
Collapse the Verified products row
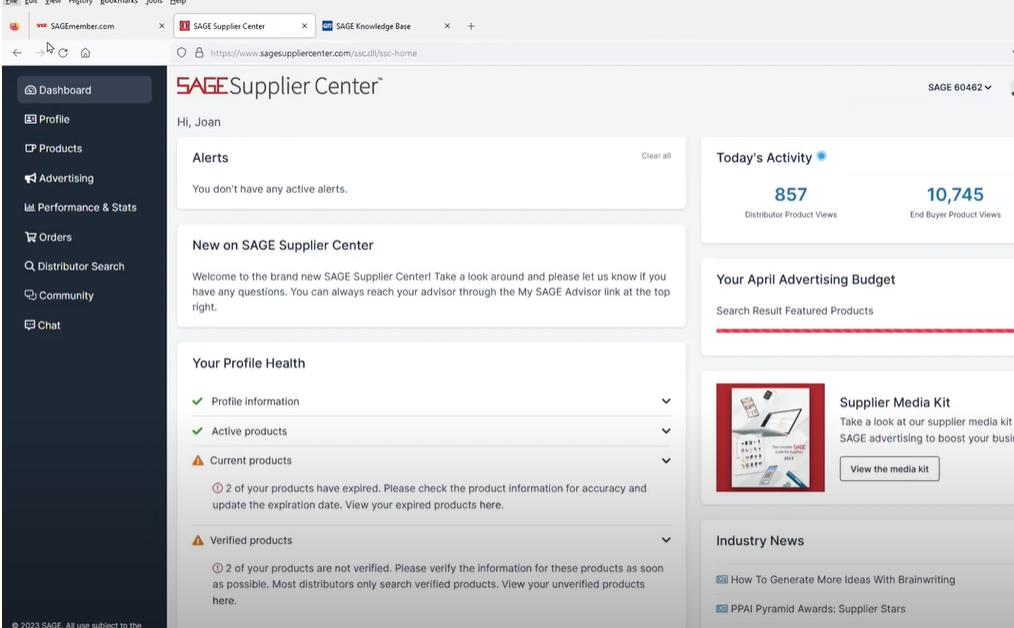coord(666,540)
